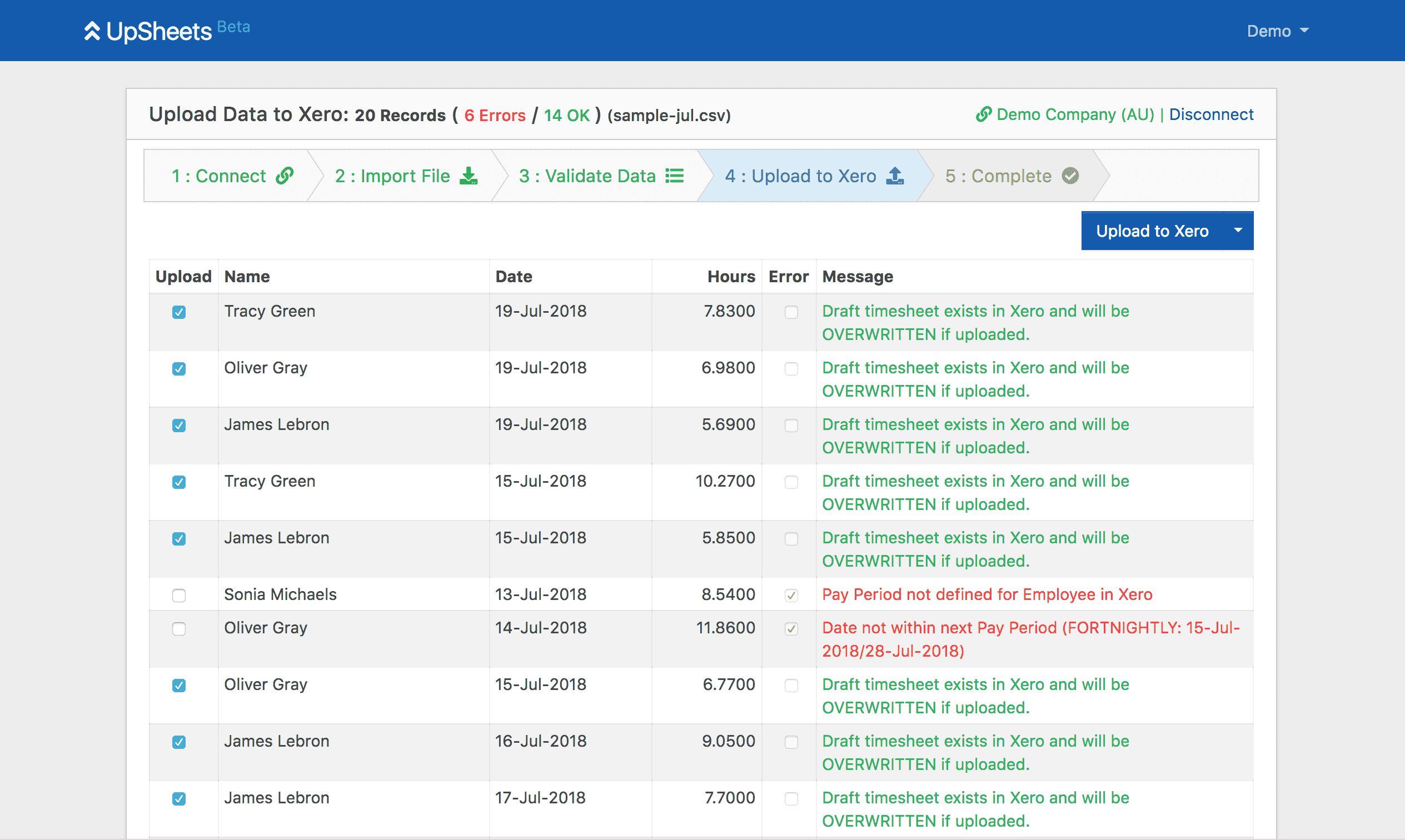Click the Demo Company (AU) link
Viewport: 1405px width, 840px height.
(x=1074, y=115)
